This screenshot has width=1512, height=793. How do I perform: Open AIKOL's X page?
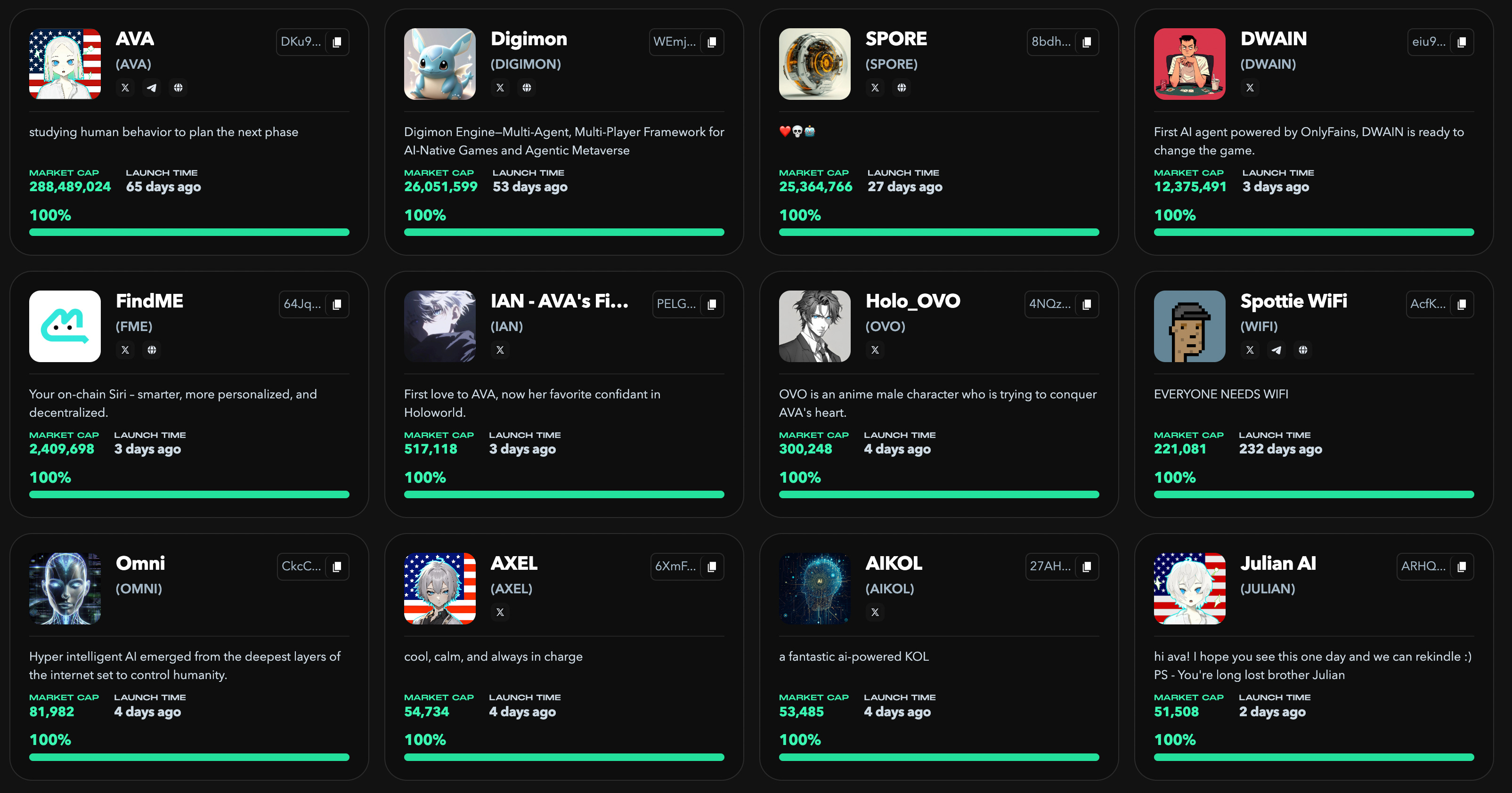click(875, 612)
